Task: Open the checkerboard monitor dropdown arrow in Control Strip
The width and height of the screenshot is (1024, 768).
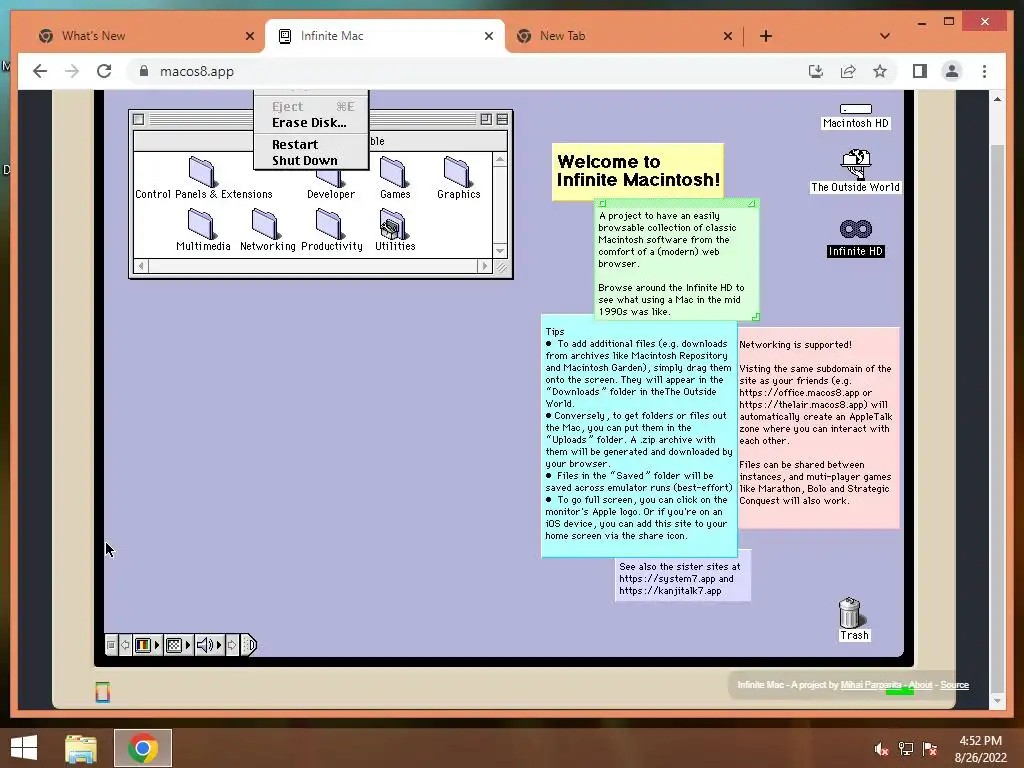Action: [188, 645]
